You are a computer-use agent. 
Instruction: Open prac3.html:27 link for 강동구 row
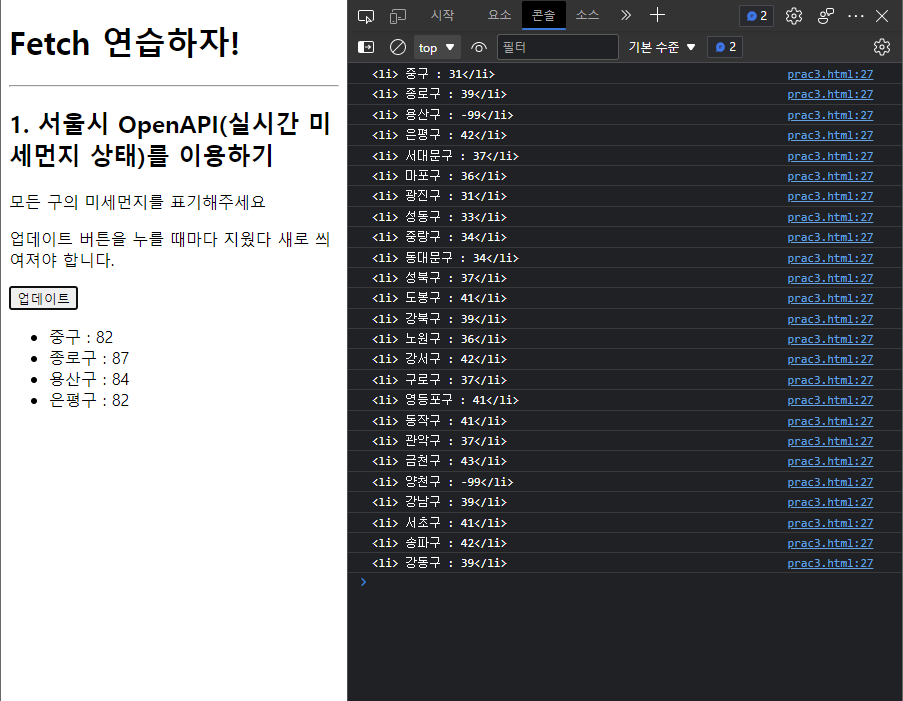click(830, 563)
